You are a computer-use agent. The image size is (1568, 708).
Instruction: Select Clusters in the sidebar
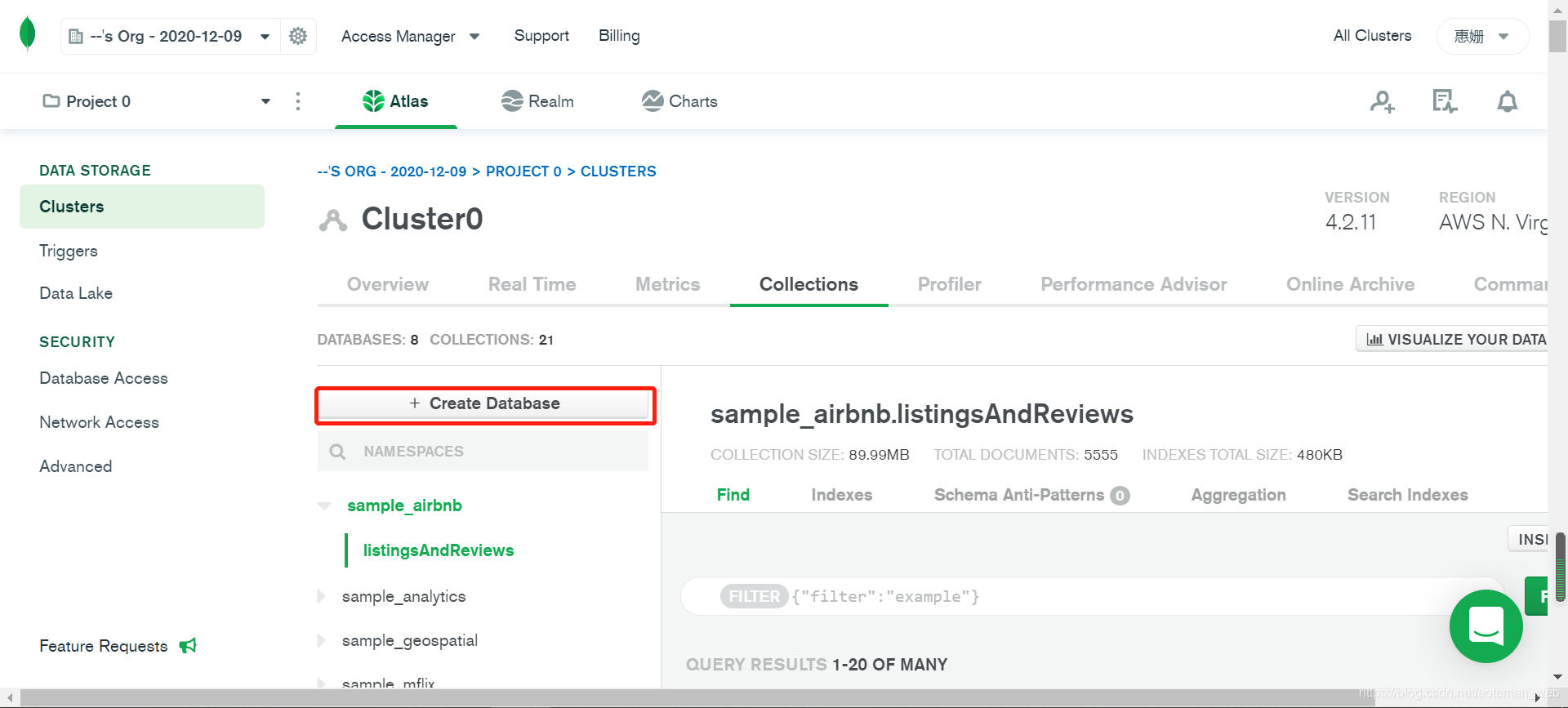142,207
